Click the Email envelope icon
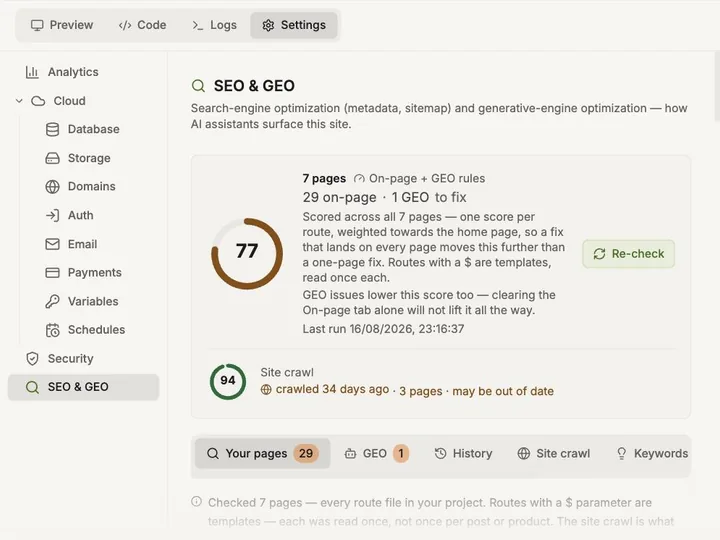Image resolution: width=720 pixels, height=540 pixels. coord(52,244)
